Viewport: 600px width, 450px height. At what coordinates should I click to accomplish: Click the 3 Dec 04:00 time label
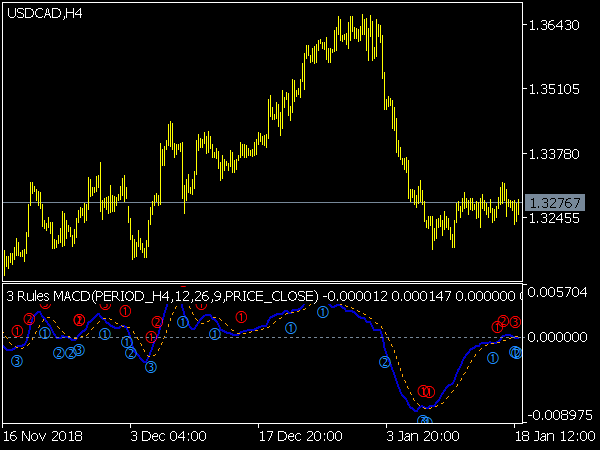pos(168,436)
